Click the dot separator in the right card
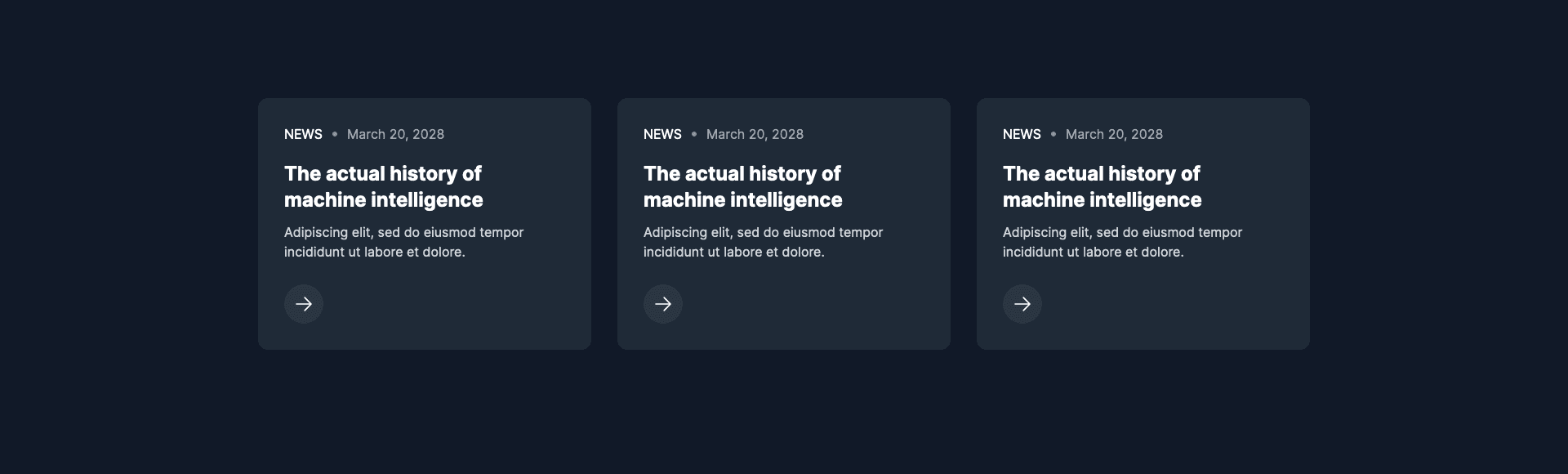 1053,134
